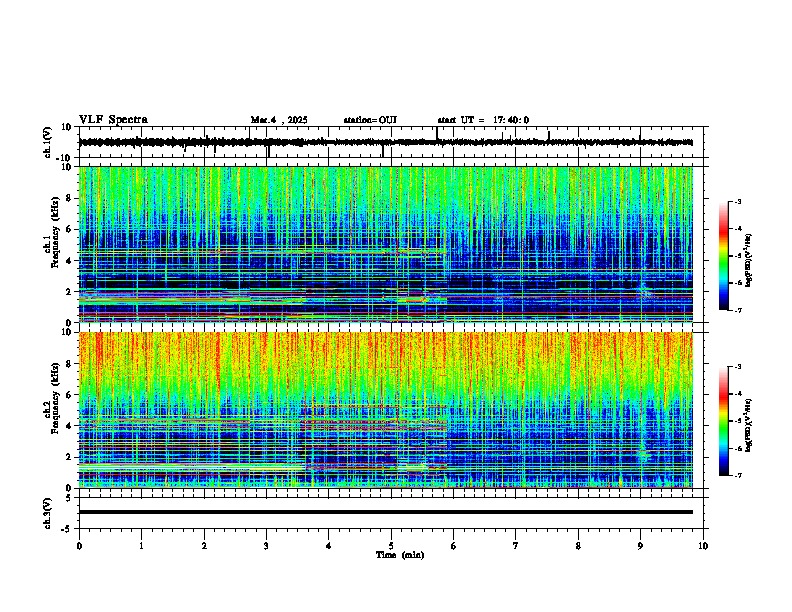The image size is (792, 612).
Task: Click the 4 kHz tick label on ch.1 axis
Action: click(x=70, y=261)
